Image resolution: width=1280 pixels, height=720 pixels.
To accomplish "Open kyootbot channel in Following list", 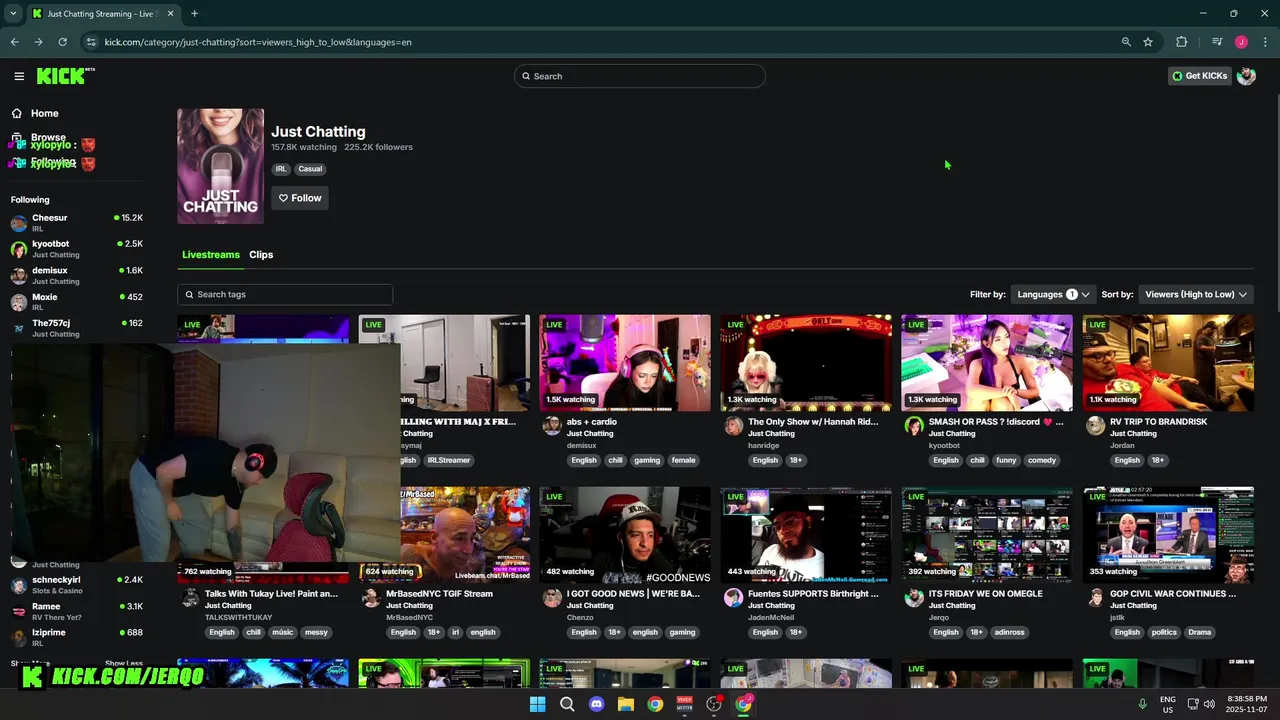I will coord(77,249).
